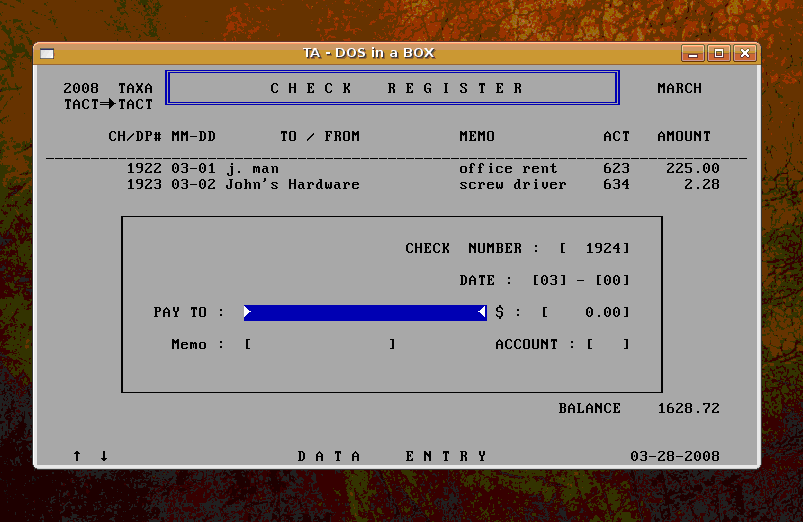The height and width of the screenshot is (522, 803).
Task: Close the DOS in a BOX window
Action: pyautogui.click(x=744, y=54)
